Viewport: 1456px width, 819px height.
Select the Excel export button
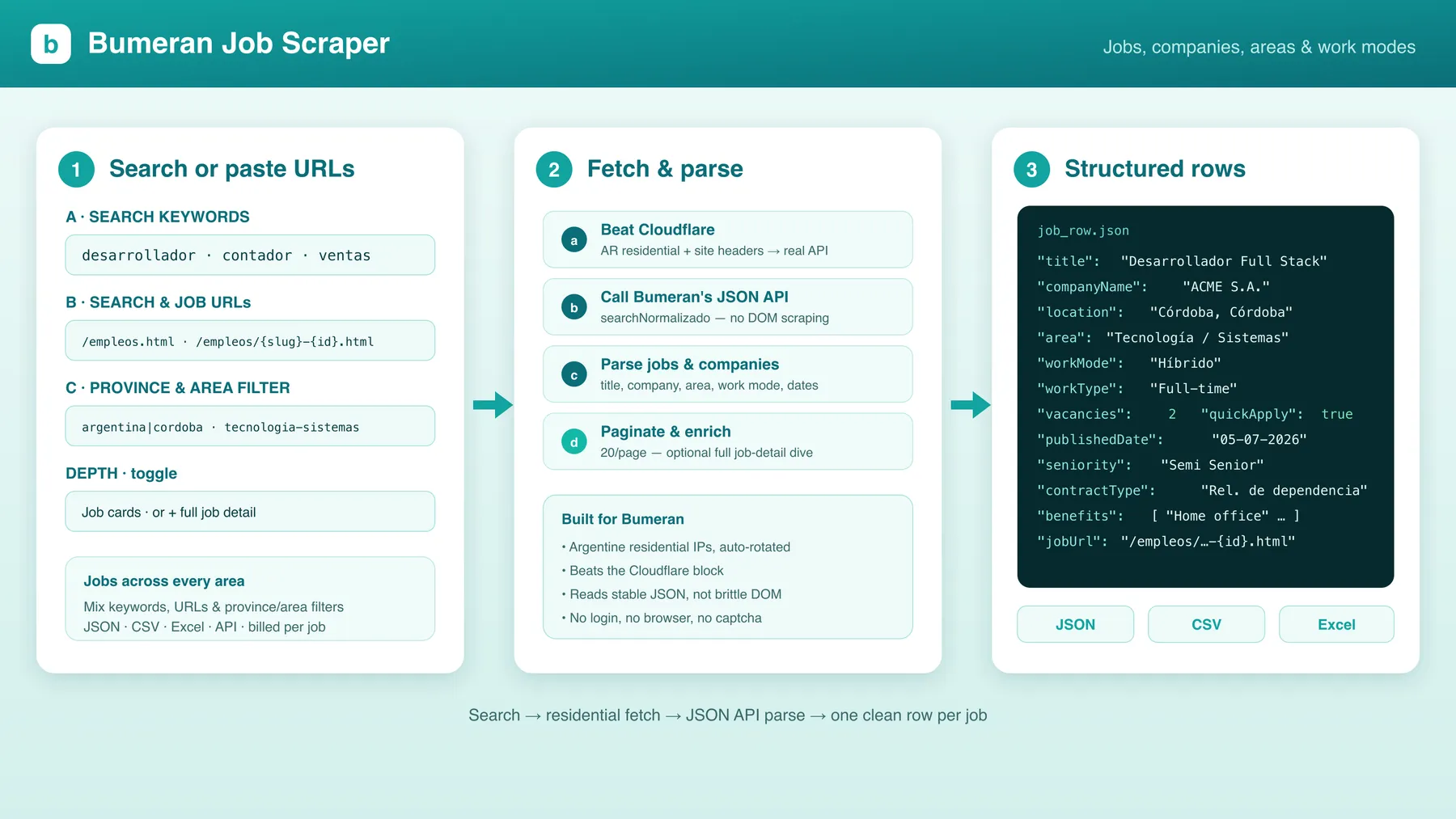tap(1336, 624)
